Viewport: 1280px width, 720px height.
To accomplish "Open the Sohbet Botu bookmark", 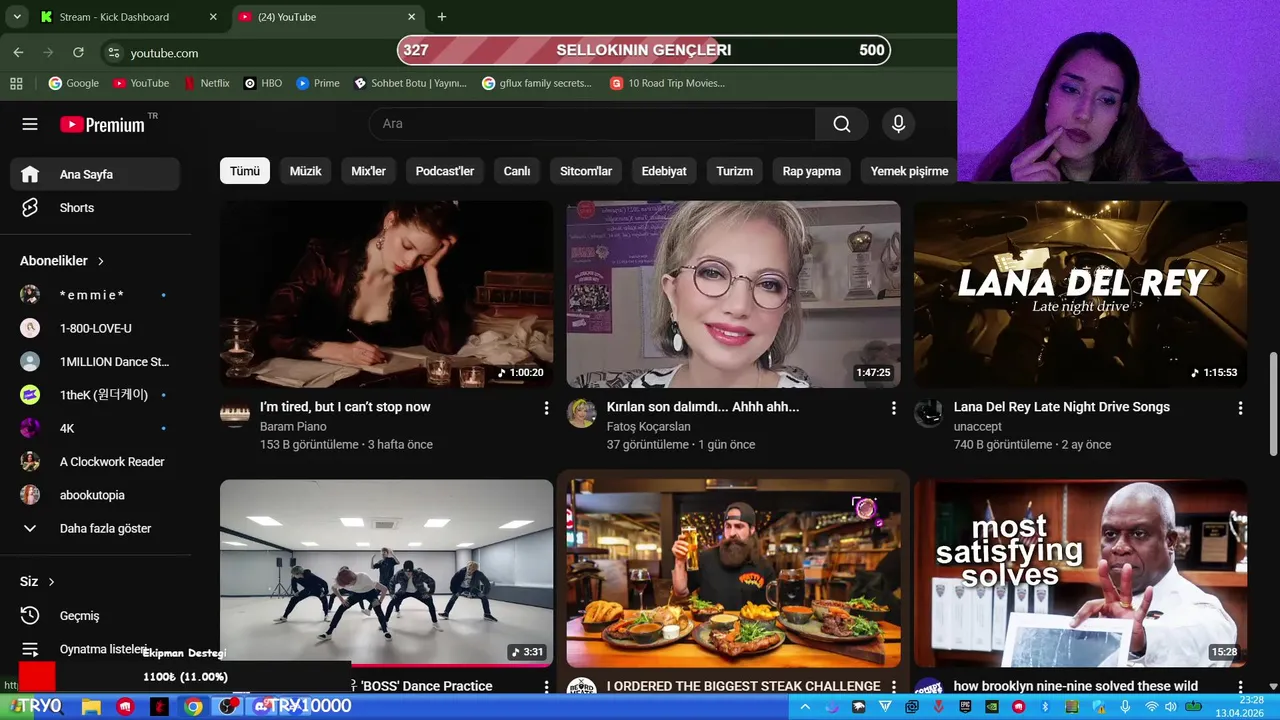I will tap(410, 83).
